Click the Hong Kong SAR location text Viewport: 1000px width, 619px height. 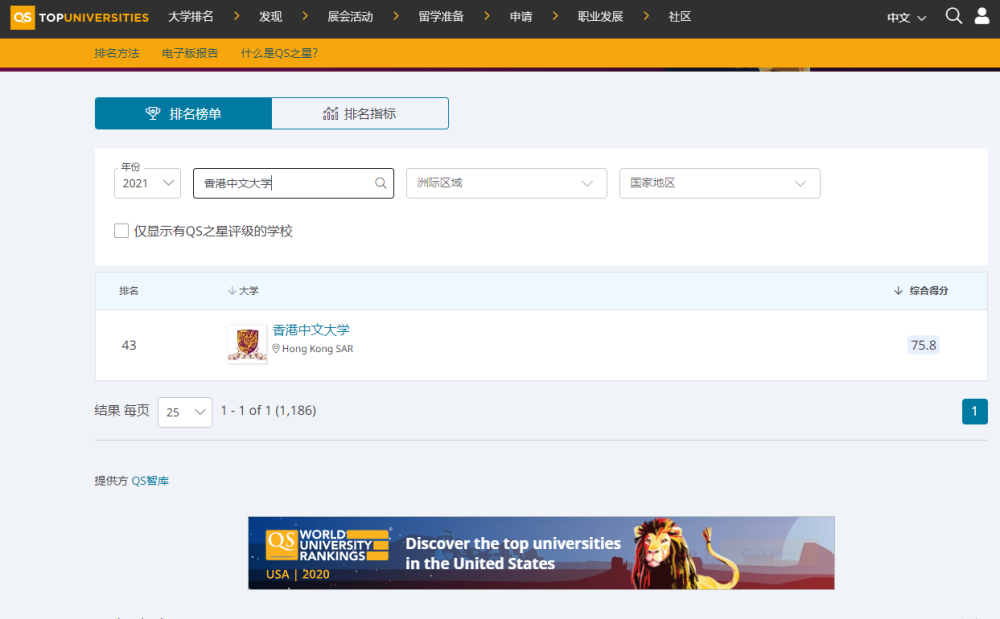[x=318, y=349]
